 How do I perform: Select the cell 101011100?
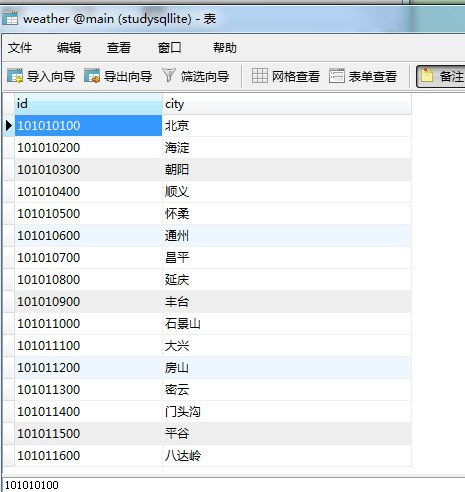tap(88, 346)
